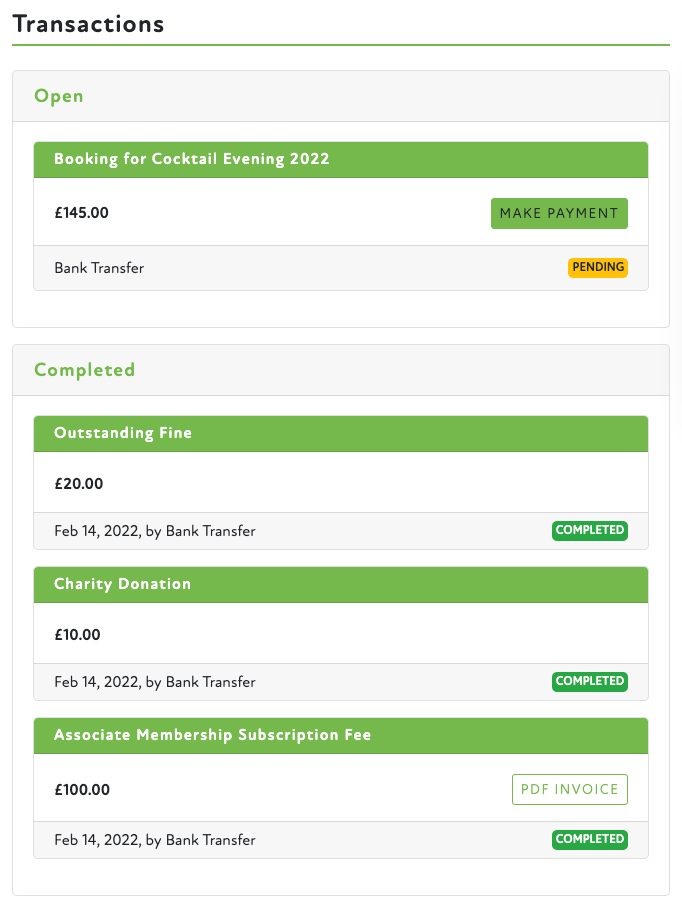Click the Open section heading

coord(59,96)
